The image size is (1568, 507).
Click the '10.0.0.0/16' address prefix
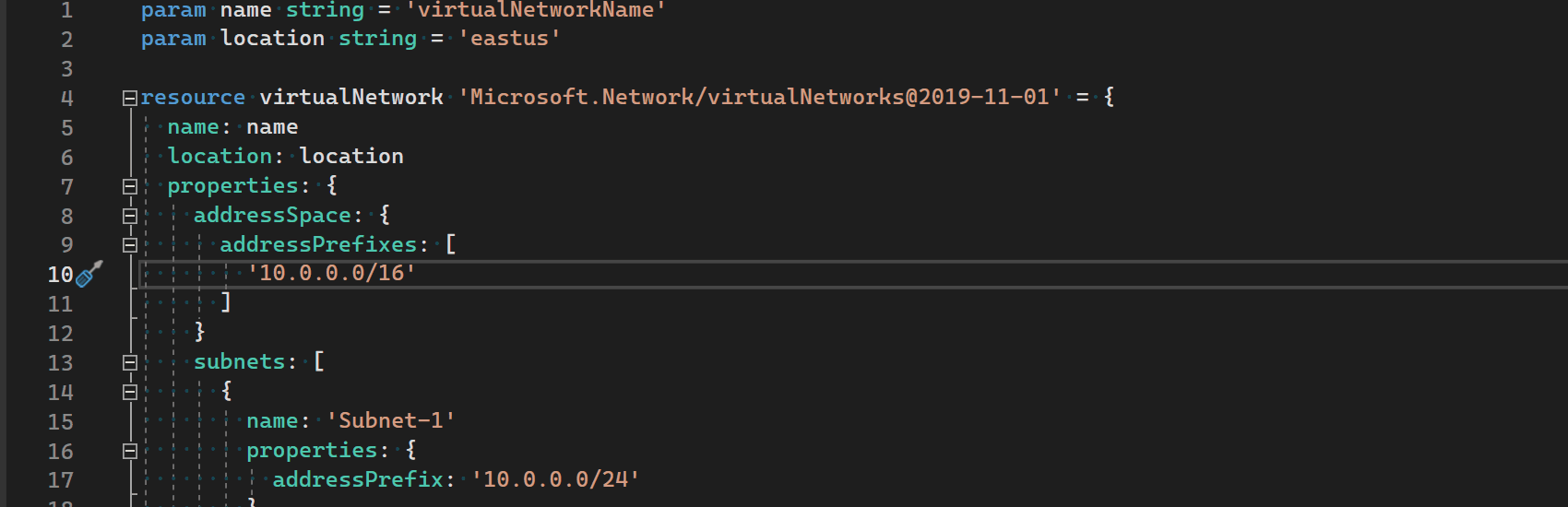(x=331, y=274)
